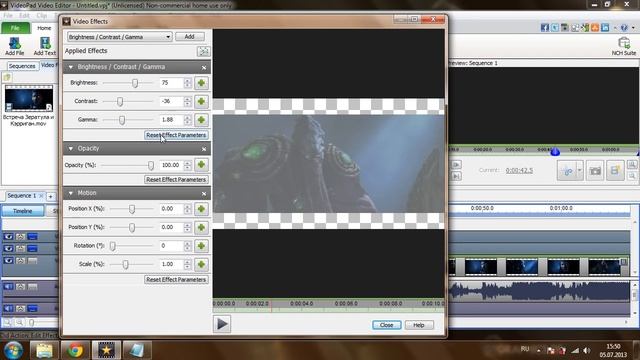Image resolution: width=640 pixels, height=360 pixels.
Task: Reset Opacity effect parameters
Action: 176,180
